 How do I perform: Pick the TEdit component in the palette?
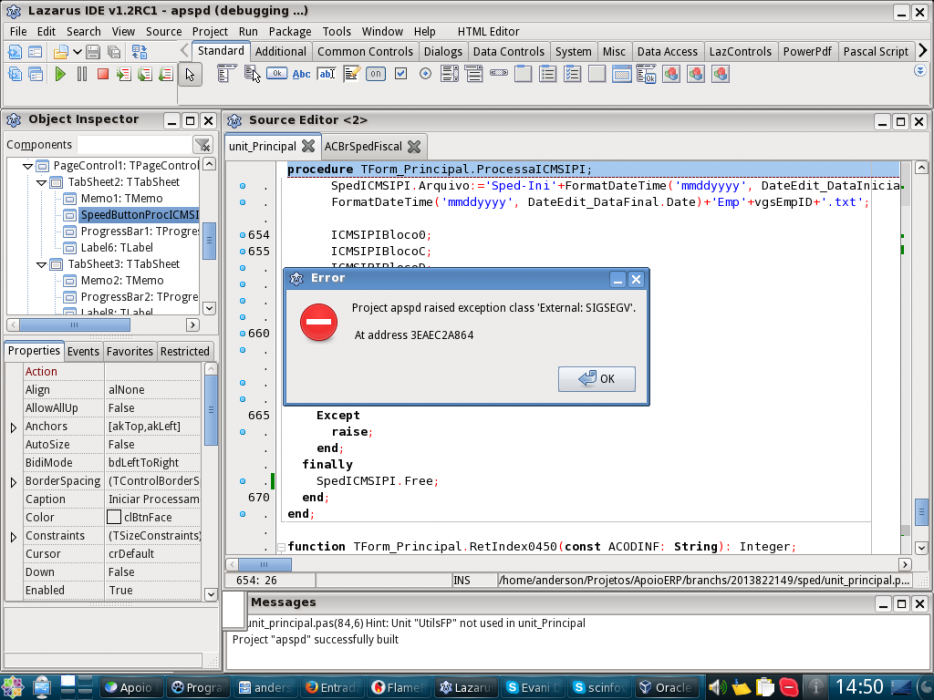coord(326,74)
